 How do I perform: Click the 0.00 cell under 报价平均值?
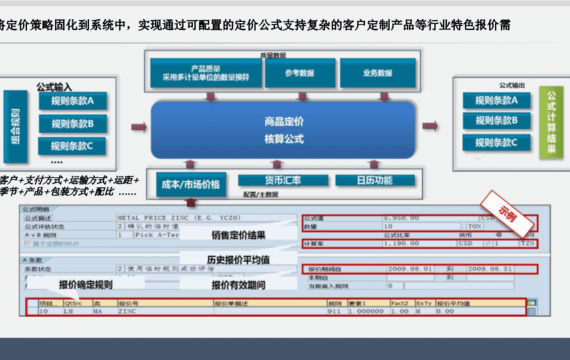coord(480,311)
